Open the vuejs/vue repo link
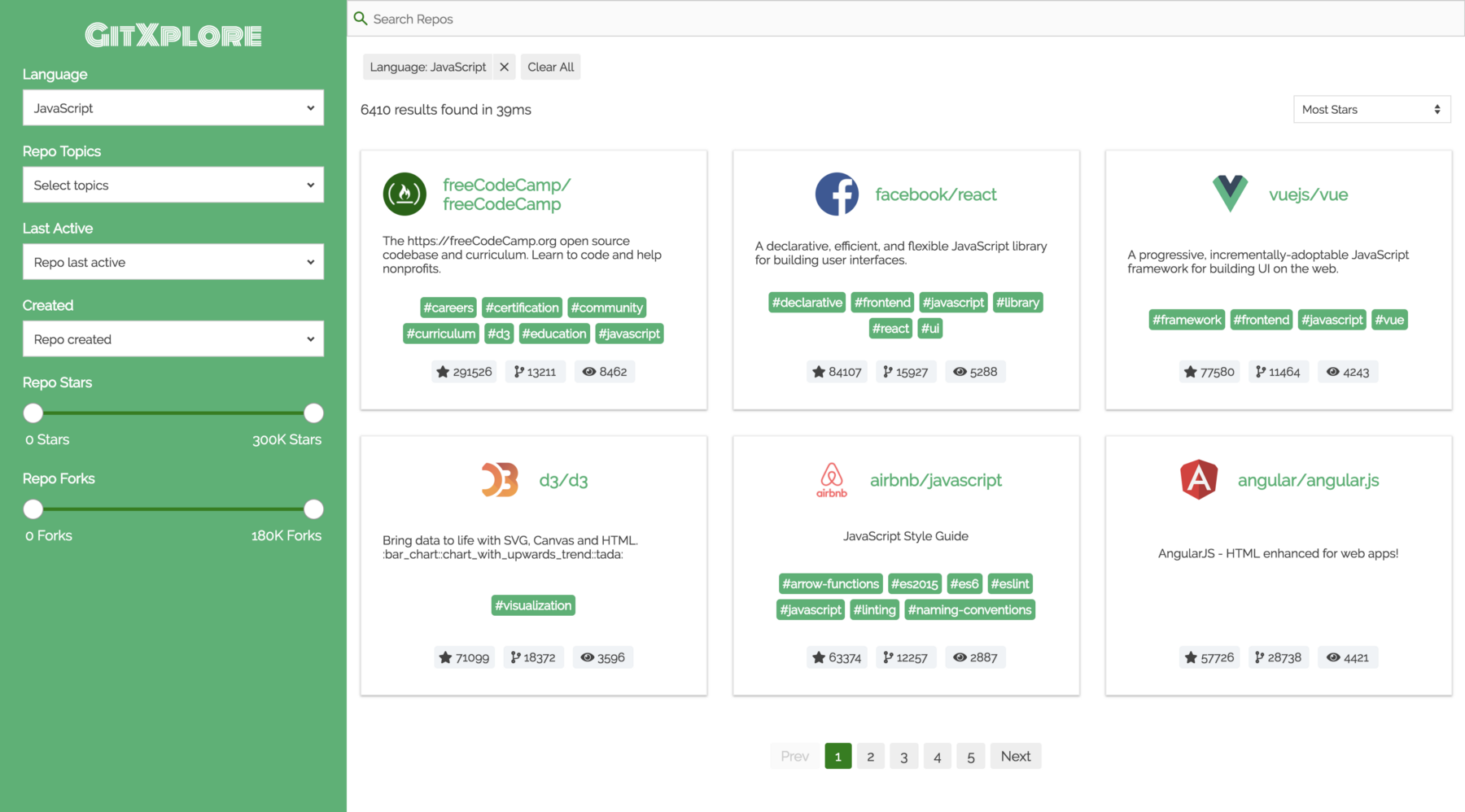This screenshot has height=812, width=1465. coord(1308,194)
